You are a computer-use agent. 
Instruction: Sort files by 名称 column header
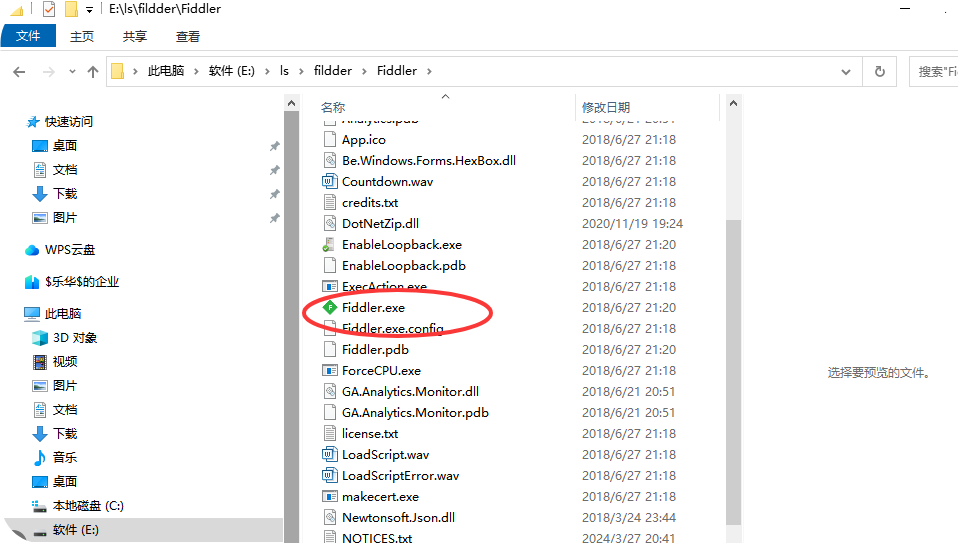(x=333, y=108)
